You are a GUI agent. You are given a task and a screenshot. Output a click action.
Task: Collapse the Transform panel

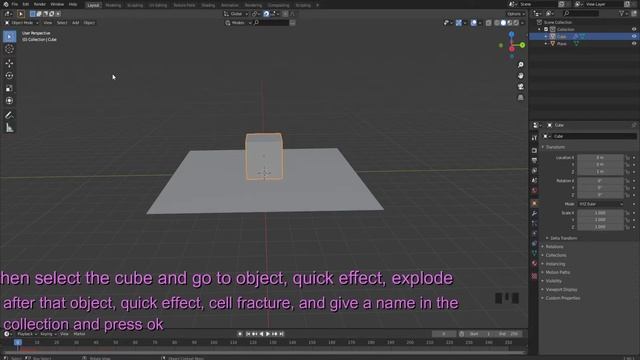coord(556,147)
